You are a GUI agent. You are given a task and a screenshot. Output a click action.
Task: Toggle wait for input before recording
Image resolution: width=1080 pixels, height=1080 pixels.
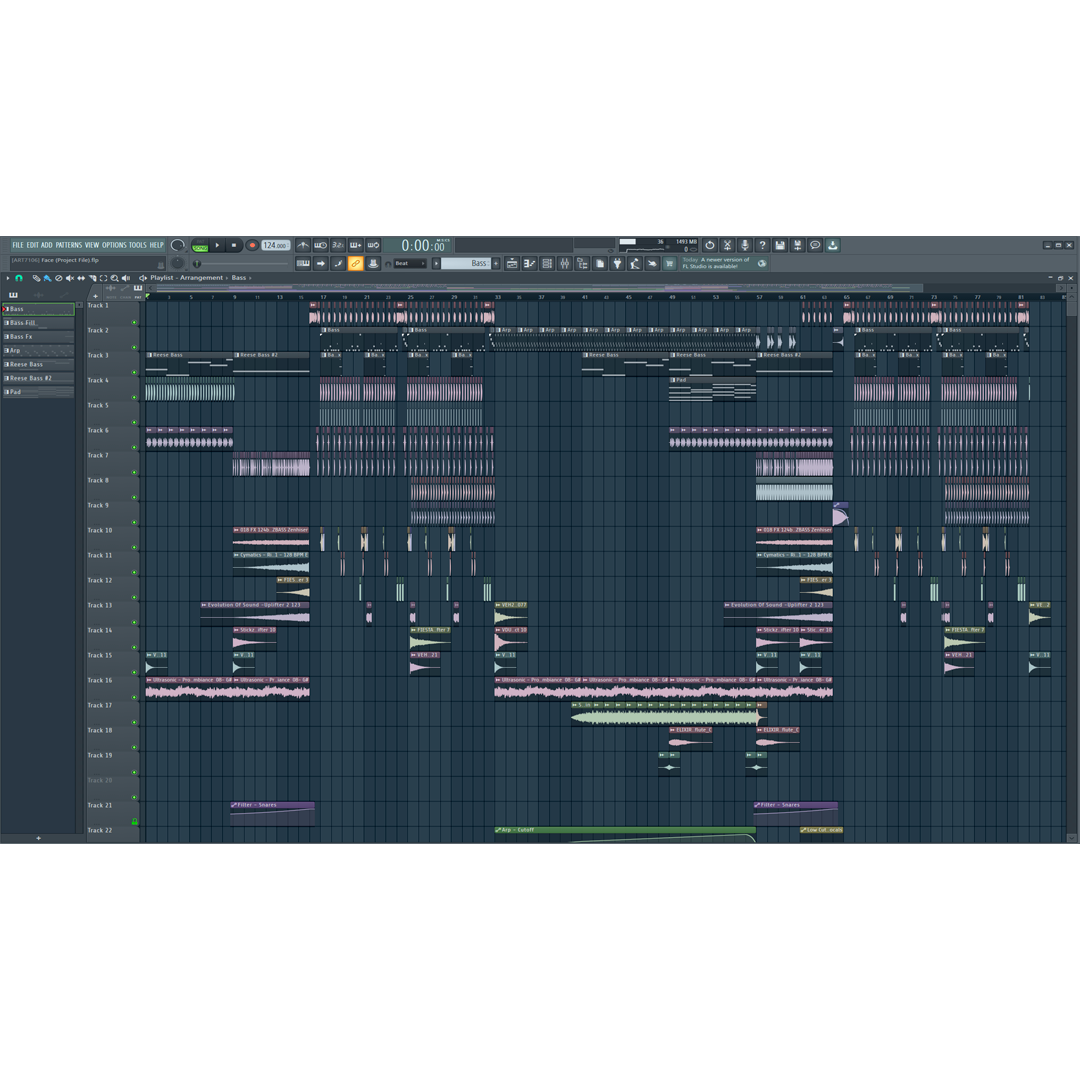[320, 245]
